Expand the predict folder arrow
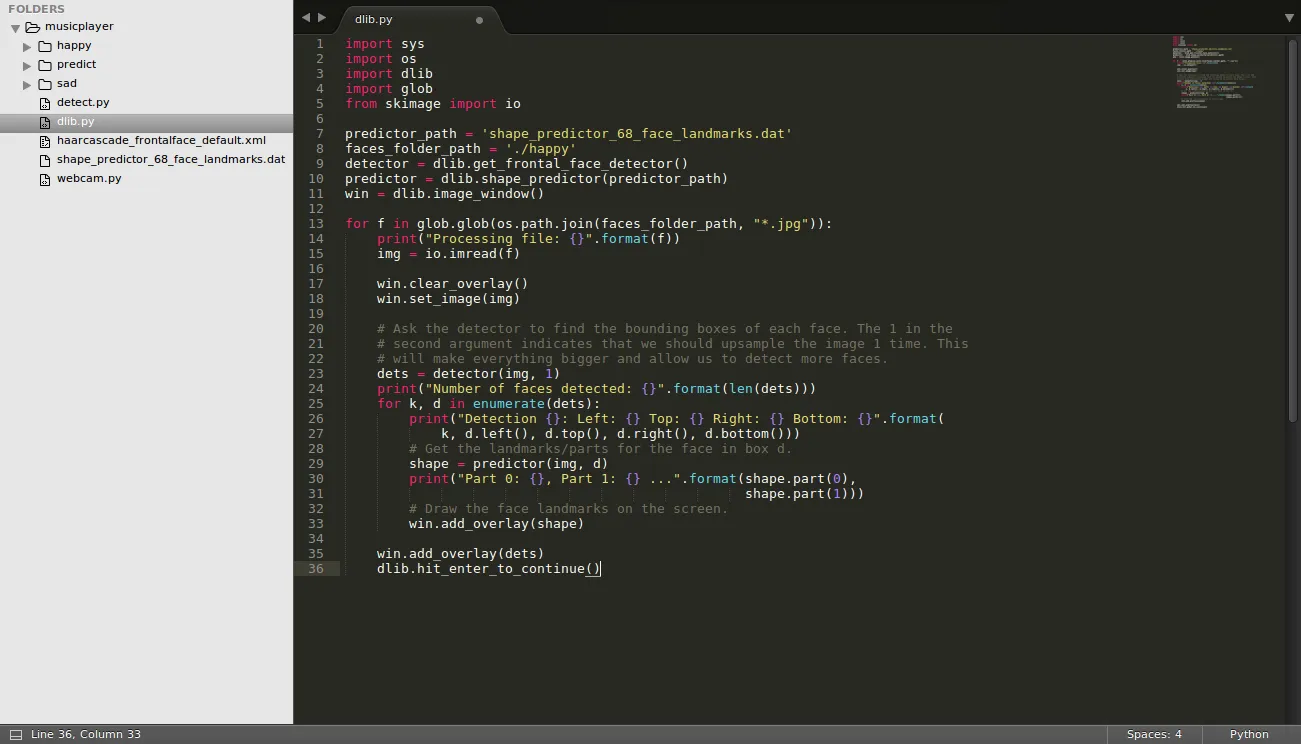1301x744 pixels. click(27, 65)
